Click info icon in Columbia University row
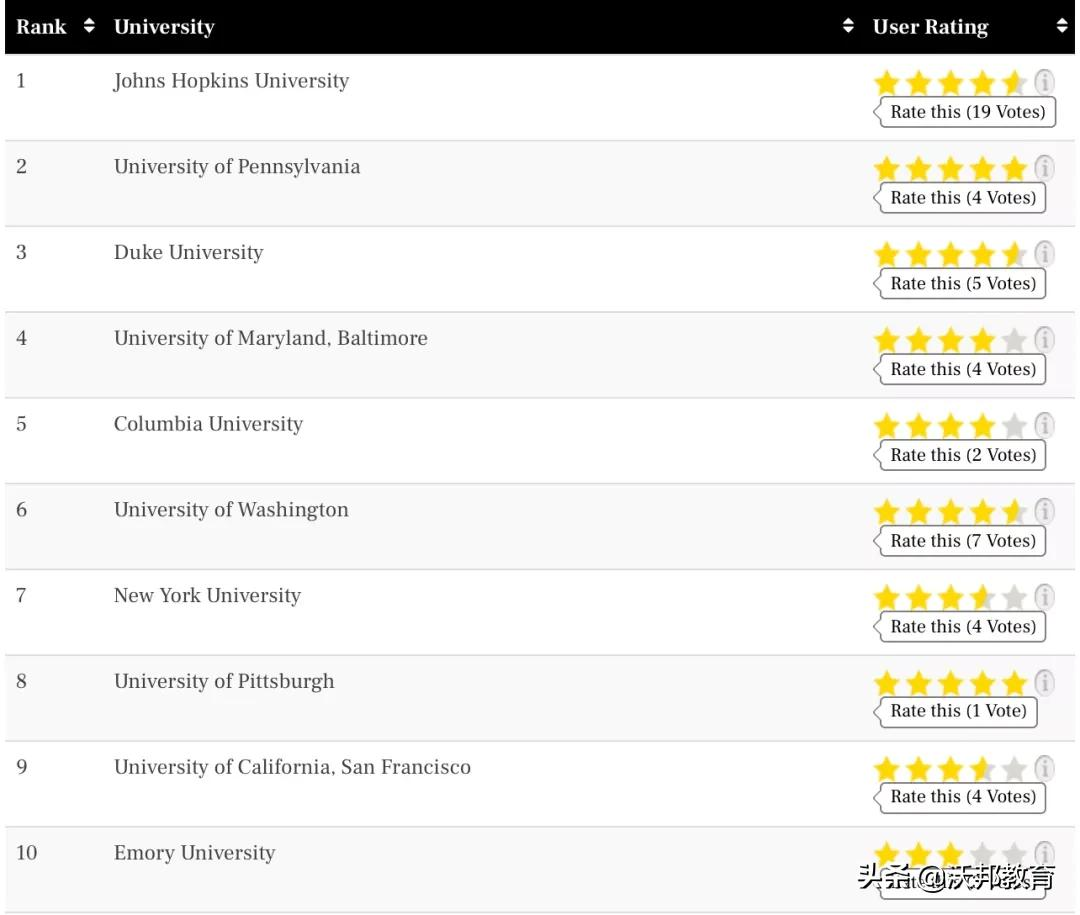Viewport: 1080px width, 915px height. 1044,426
